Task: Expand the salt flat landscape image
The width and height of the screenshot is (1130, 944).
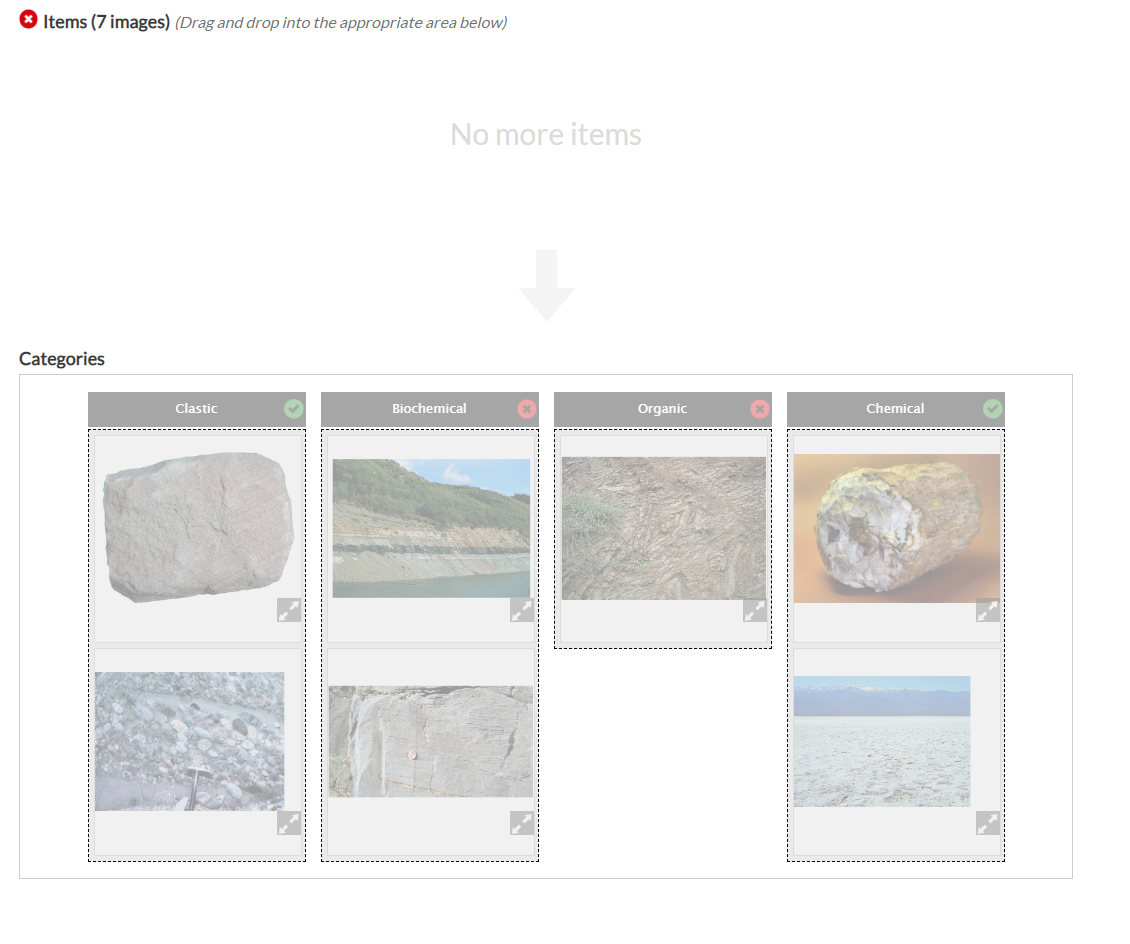Action: pos(988,823)
